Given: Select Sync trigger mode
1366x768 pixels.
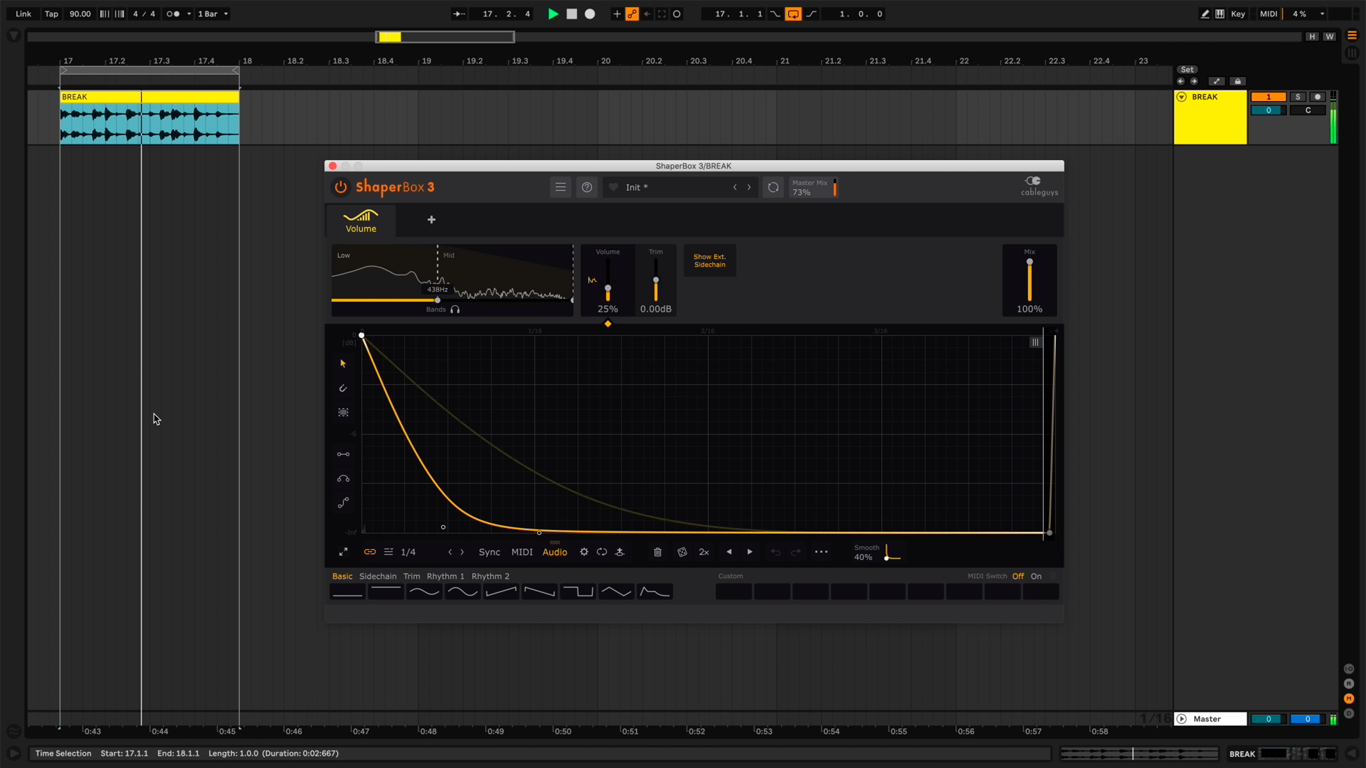Looking at the screenshot, I should point(489,552).
